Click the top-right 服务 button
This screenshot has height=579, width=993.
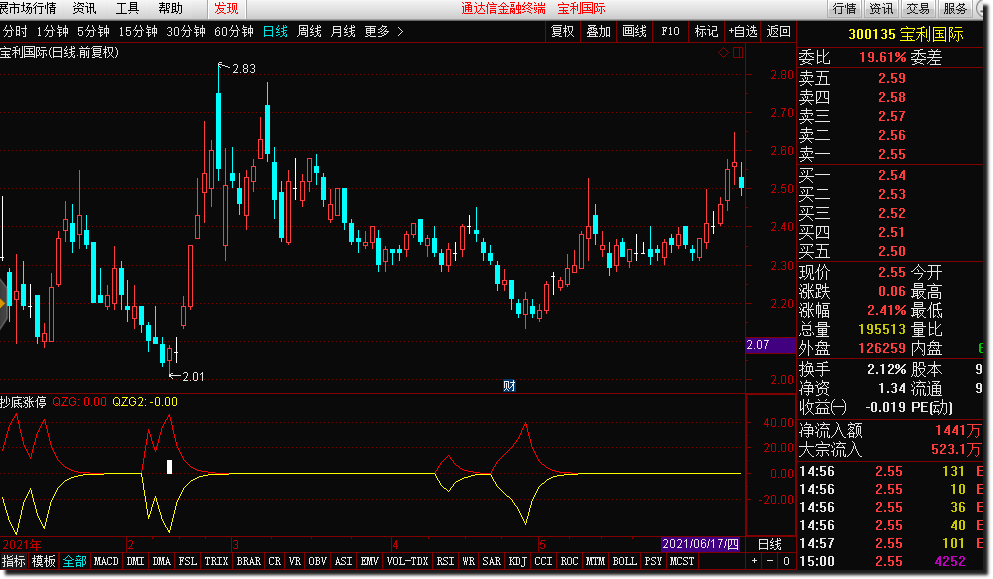(955, 9)
